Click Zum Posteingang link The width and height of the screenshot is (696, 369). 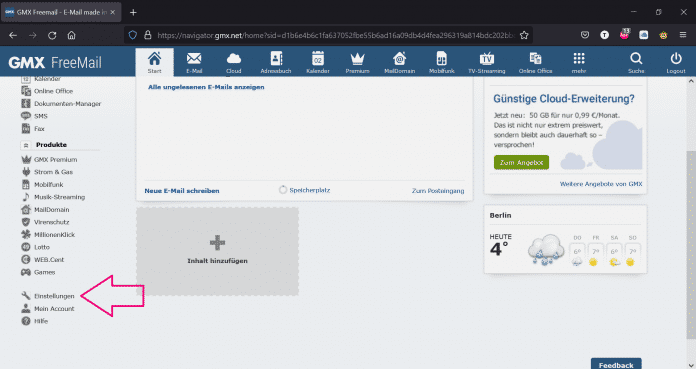tap(438, 191)
